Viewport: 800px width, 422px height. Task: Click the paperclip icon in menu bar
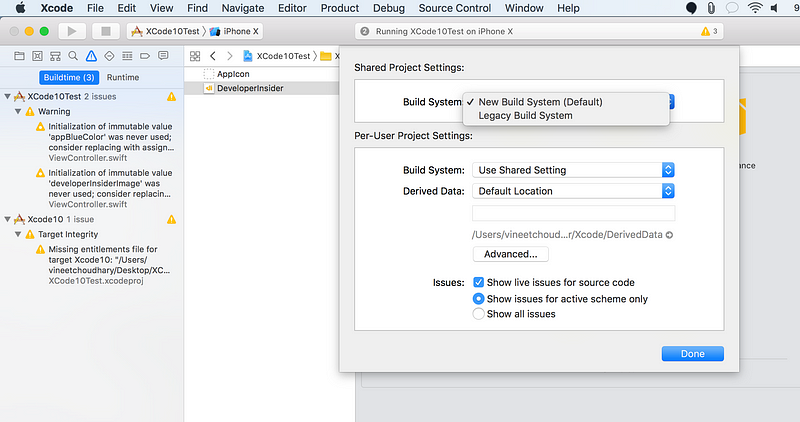711,8
